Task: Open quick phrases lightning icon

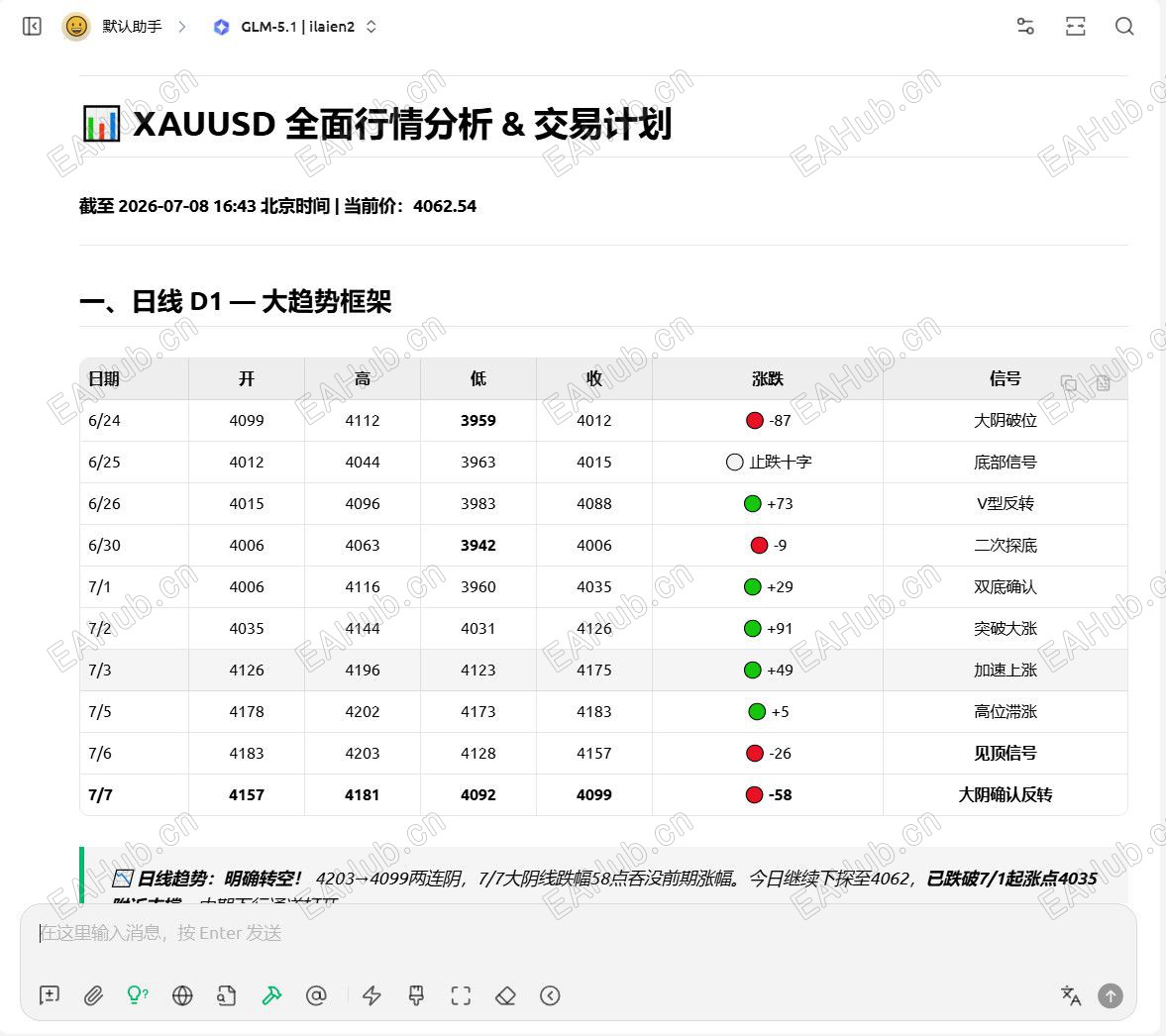Action: [371, 995]
